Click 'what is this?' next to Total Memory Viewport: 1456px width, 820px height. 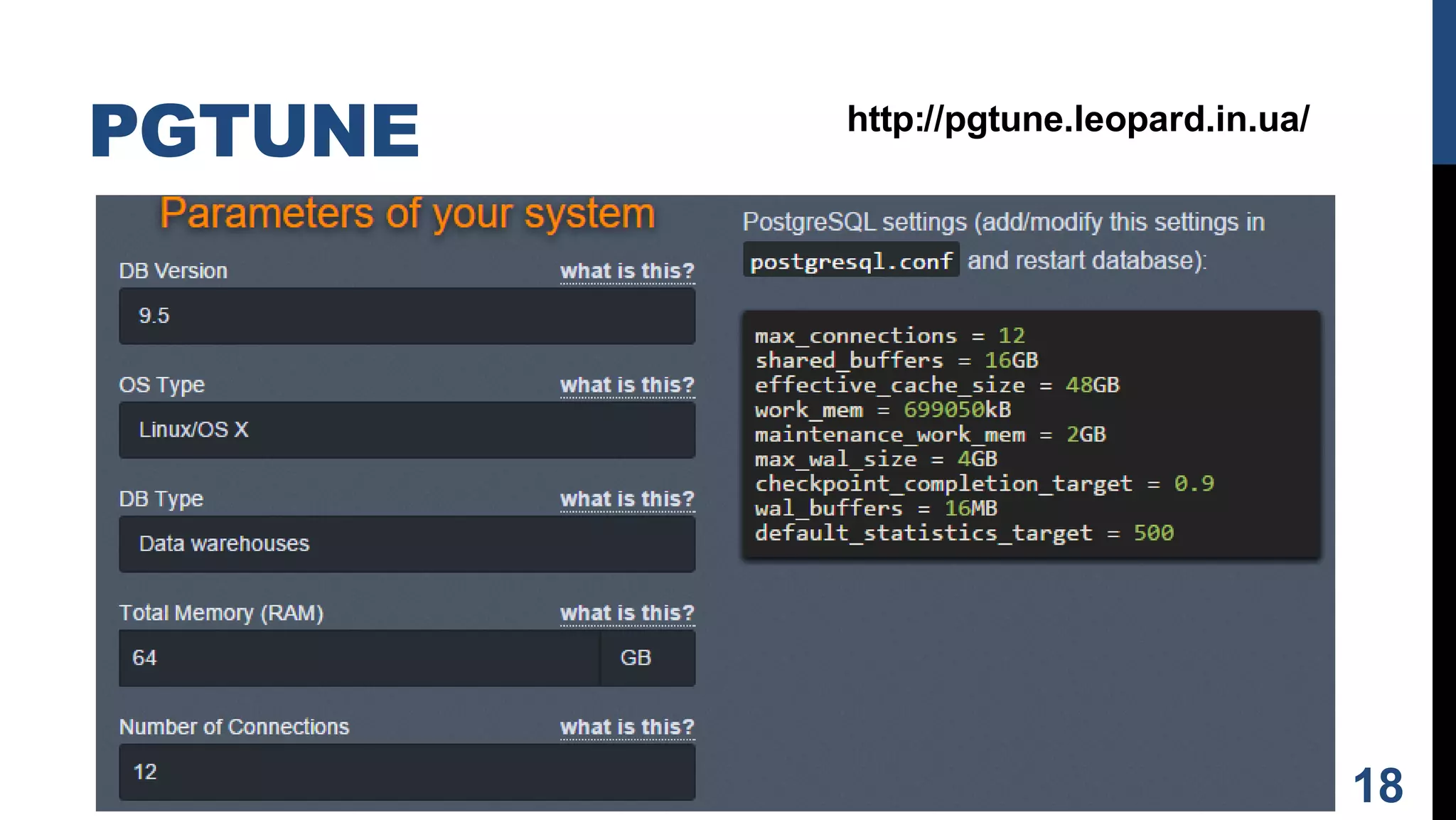tap(627, 613)
